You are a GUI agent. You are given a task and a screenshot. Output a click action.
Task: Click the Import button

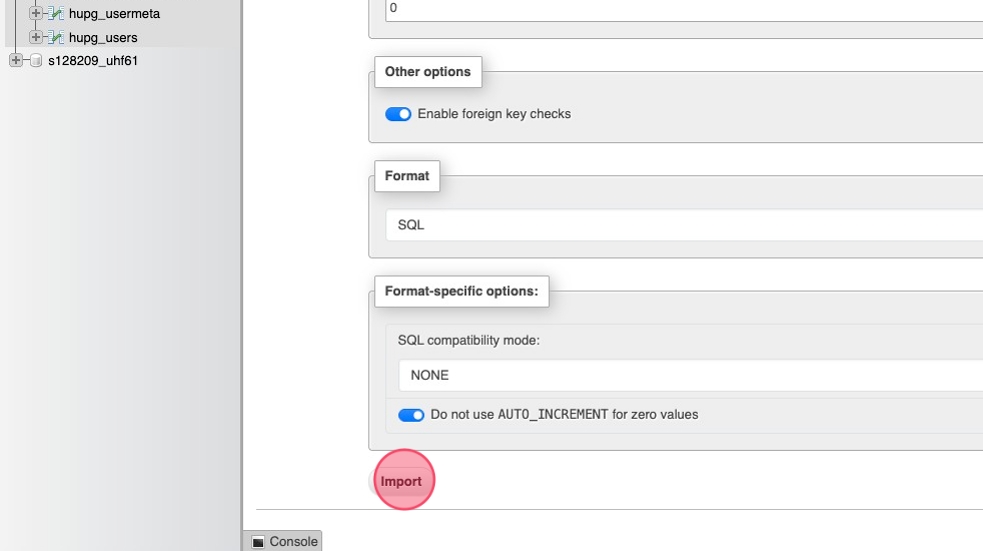401,481
